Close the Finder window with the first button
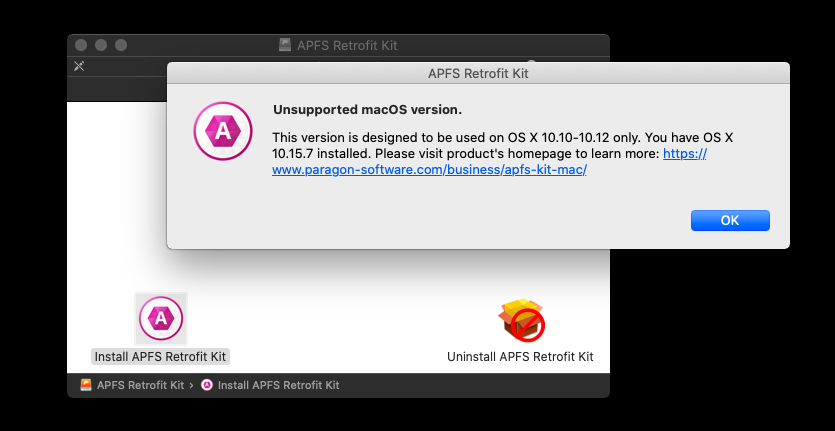The width and height of the screenshot is (835, 431). click(x=81, y=45)
